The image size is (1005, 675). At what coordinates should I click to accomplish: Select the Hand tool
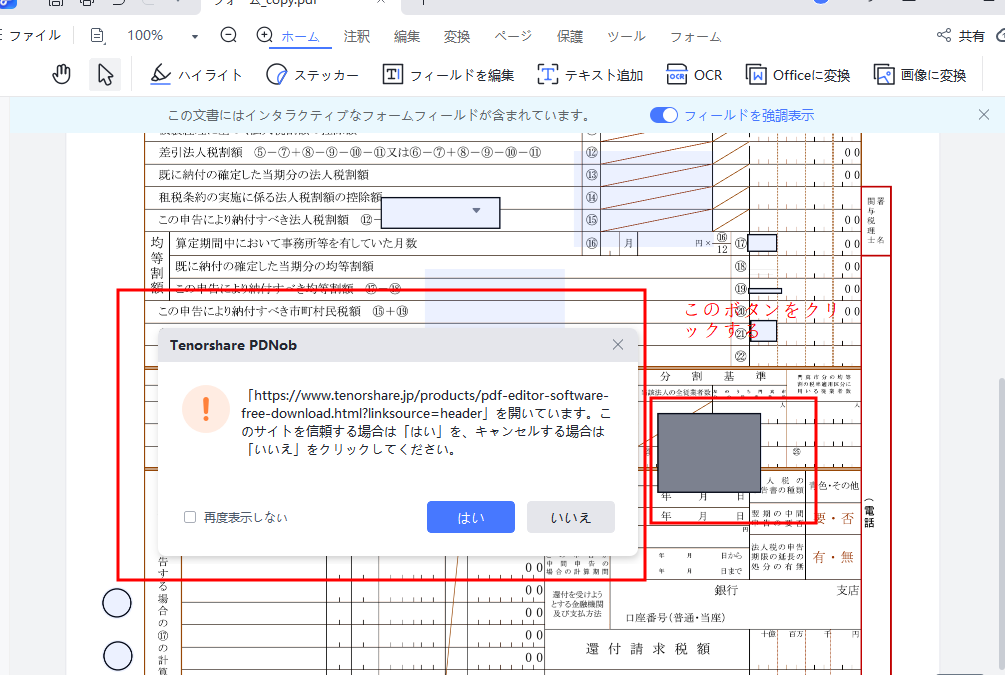[61, 73]
